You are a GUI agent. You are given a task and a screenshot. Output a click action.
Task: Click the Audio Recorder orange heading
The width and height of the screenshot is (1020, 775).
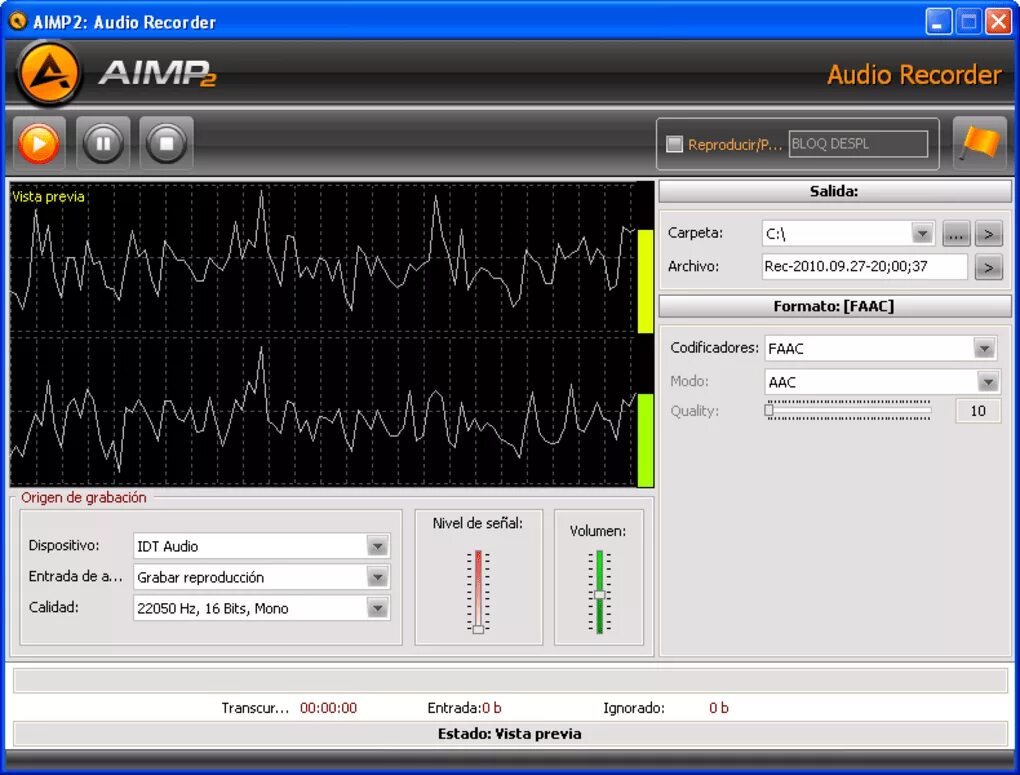coord(914,75)
